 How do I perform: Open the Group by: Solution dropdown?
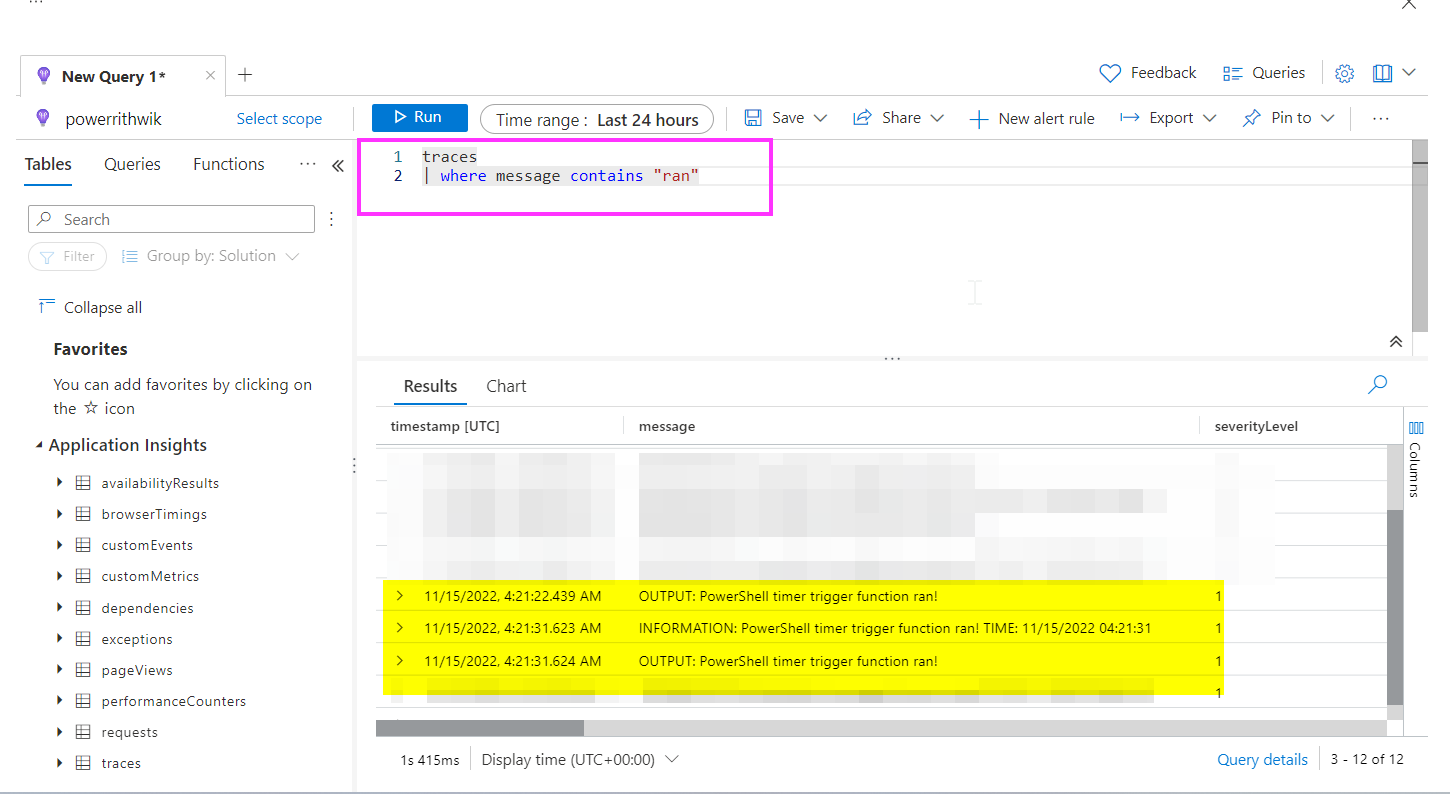(210, 256)
